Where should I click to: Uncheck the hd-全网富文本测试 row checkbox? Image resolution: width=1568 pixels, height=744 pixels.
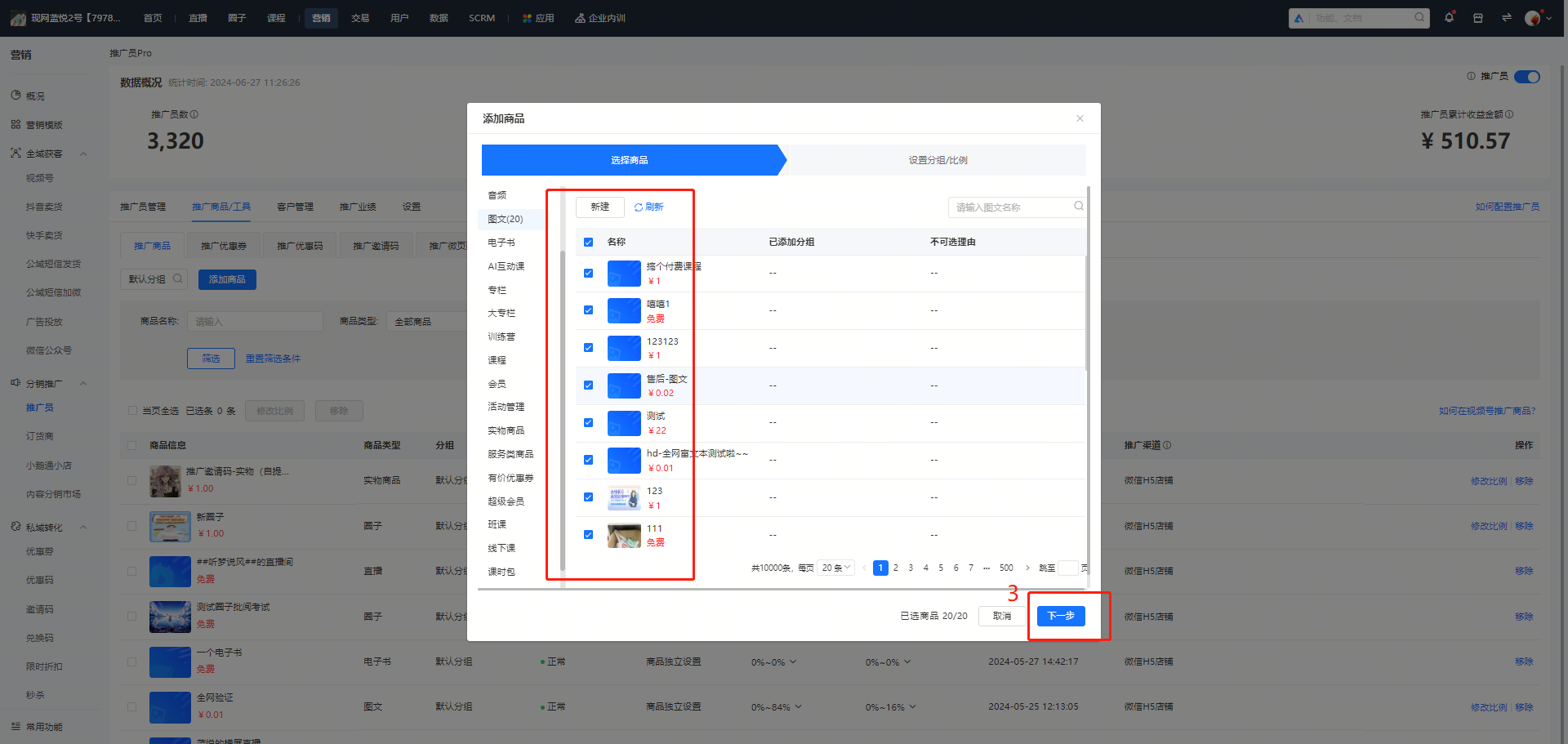pos(588,460)
